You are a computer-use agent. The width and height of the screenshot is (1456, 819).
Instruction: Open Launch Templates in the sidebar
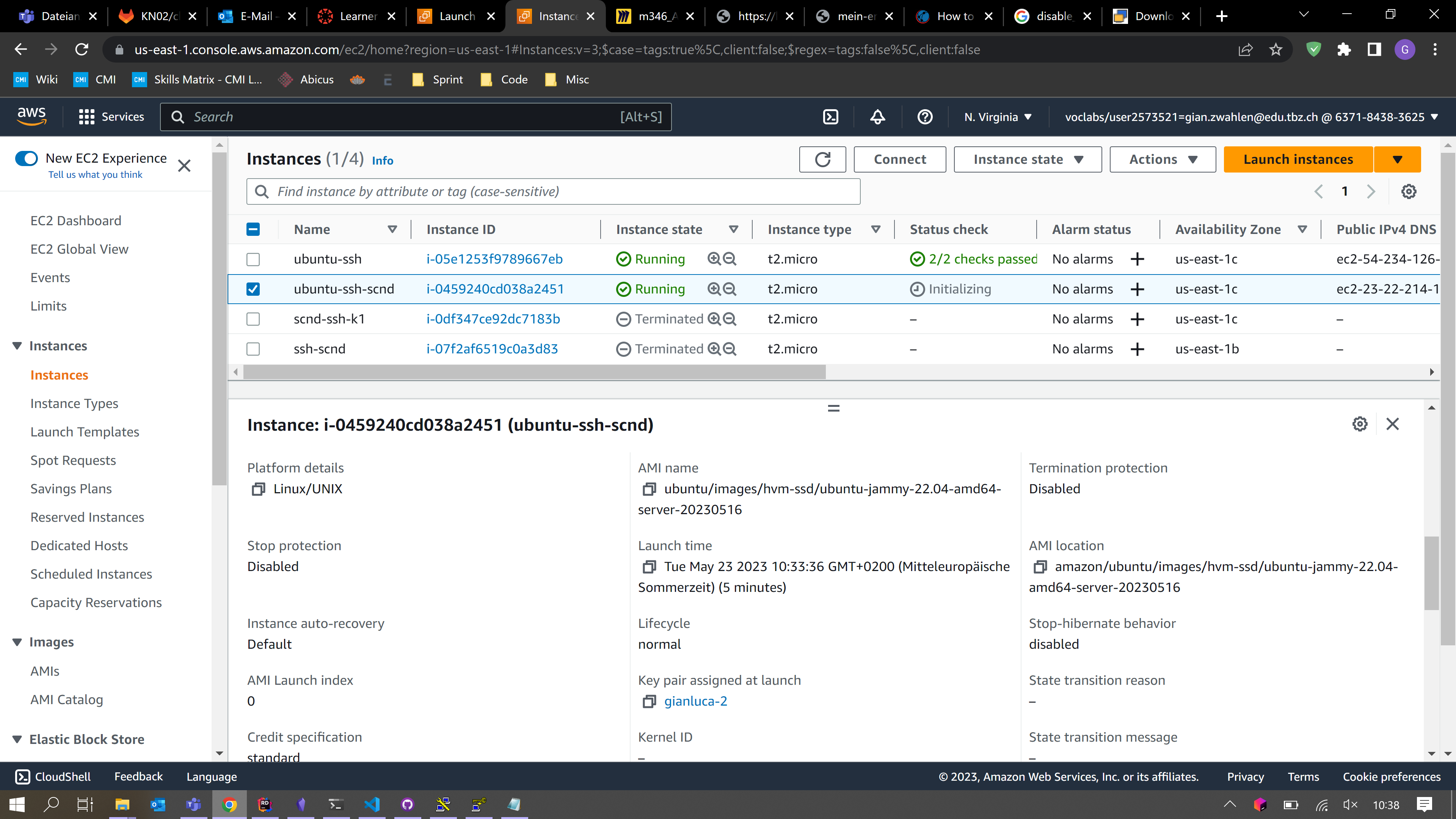pyautogui.click(x=85, y=432)
